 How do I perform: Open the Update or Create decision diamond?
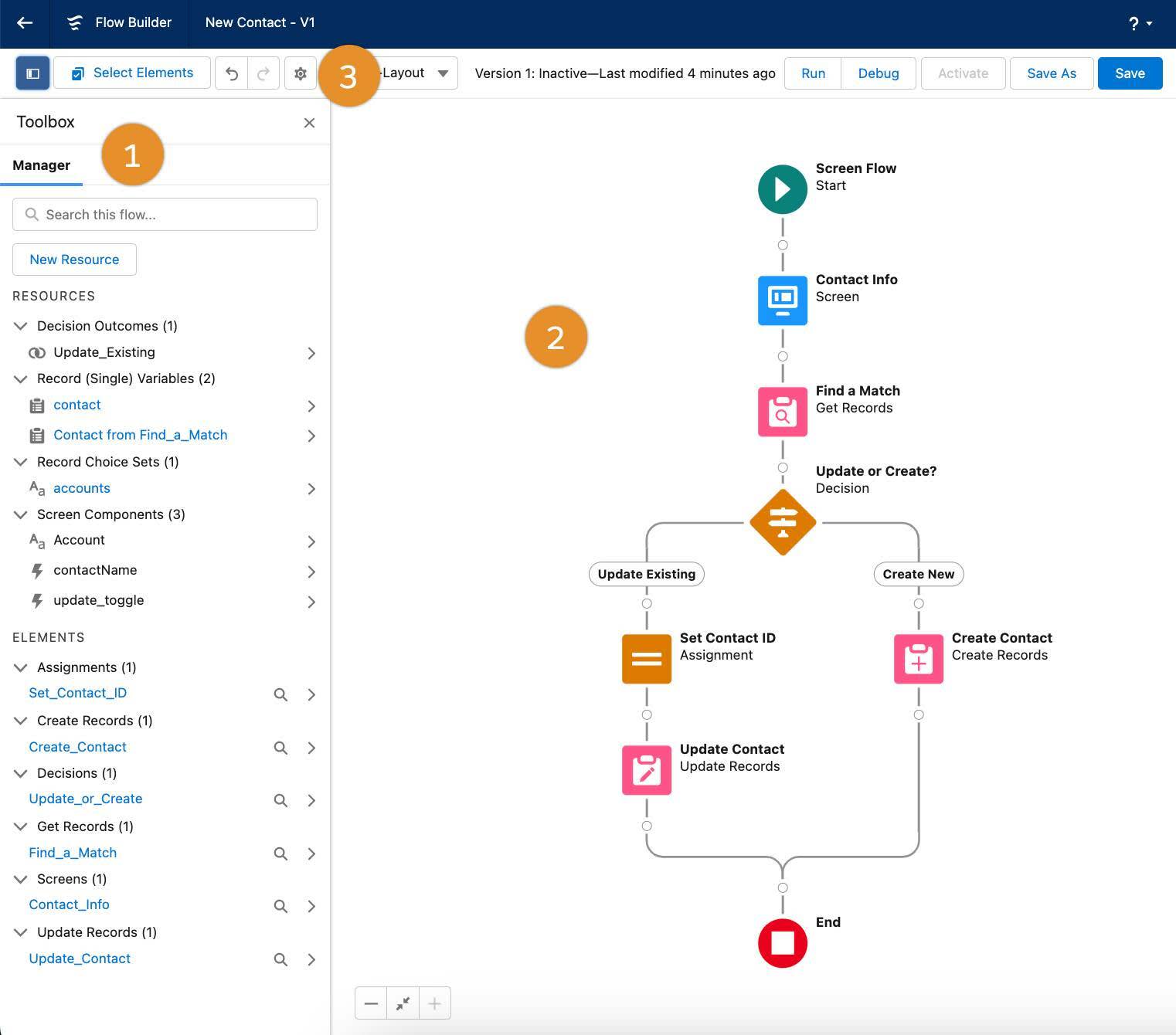click(x=782, y=522)
